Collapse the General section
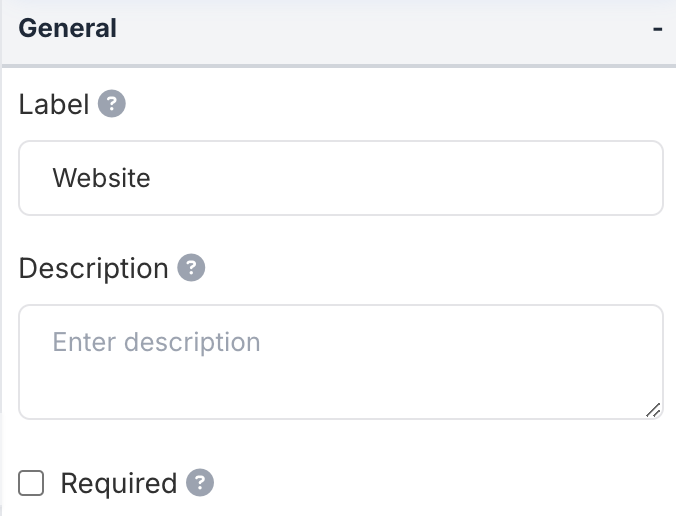 (x=657, y=29)
